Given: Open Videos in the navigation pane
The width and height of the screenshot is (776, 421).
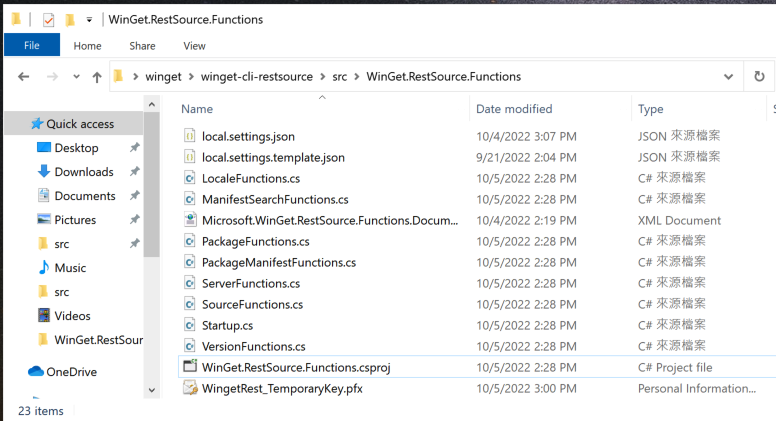Looking at the screenshot, I should click(72, 316).
